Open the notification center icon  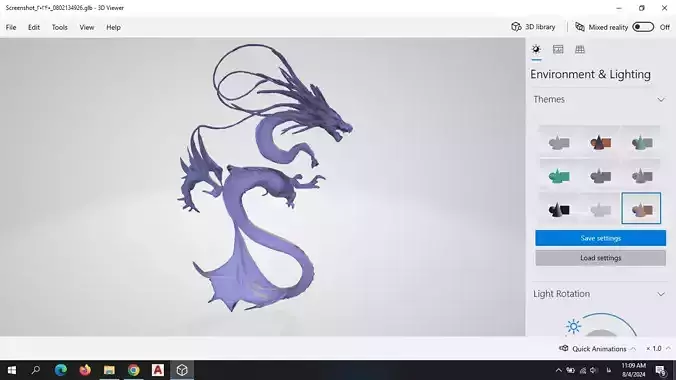point(661,370)
